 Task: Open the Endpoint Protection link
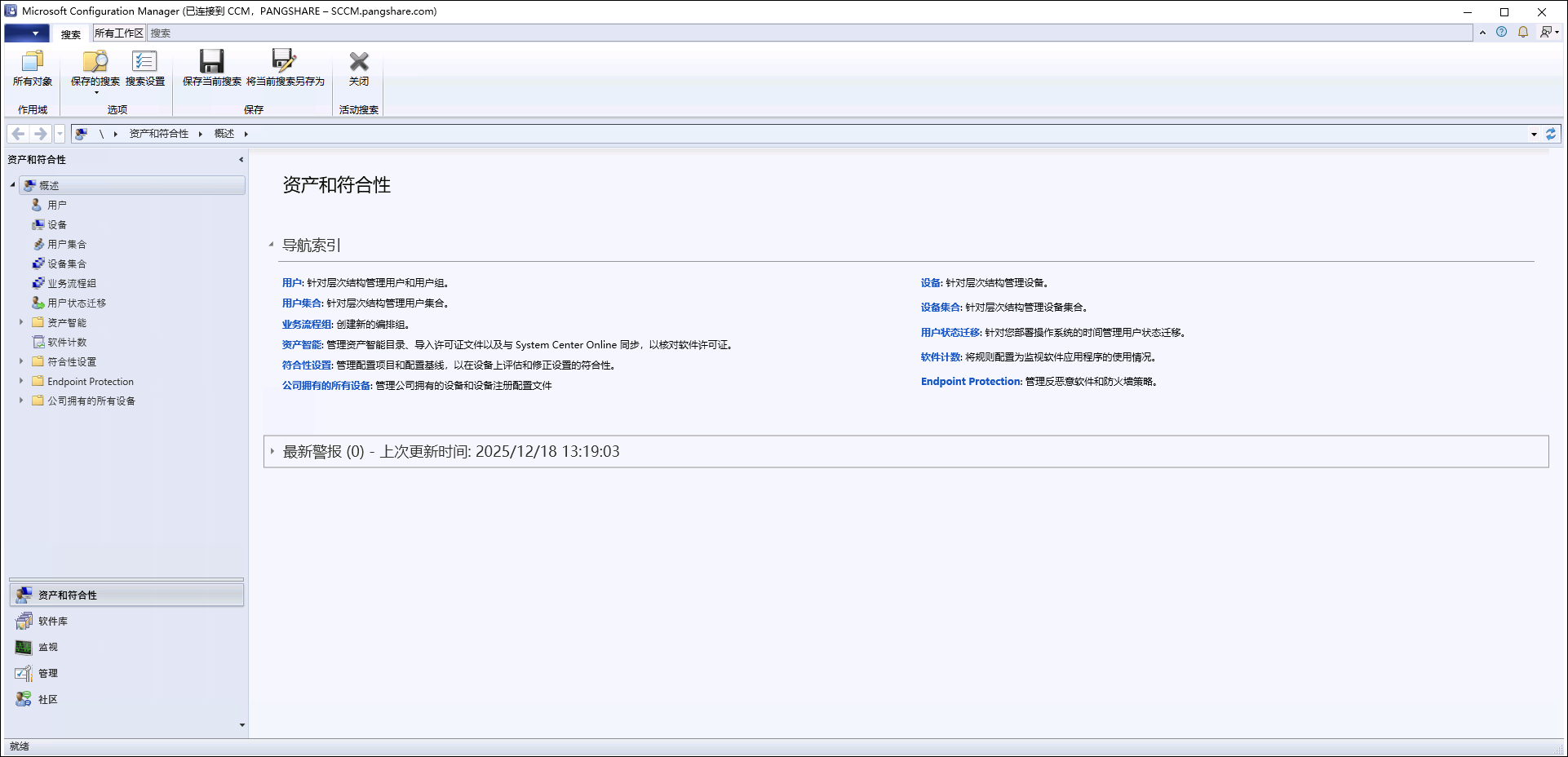pos(971,382)
